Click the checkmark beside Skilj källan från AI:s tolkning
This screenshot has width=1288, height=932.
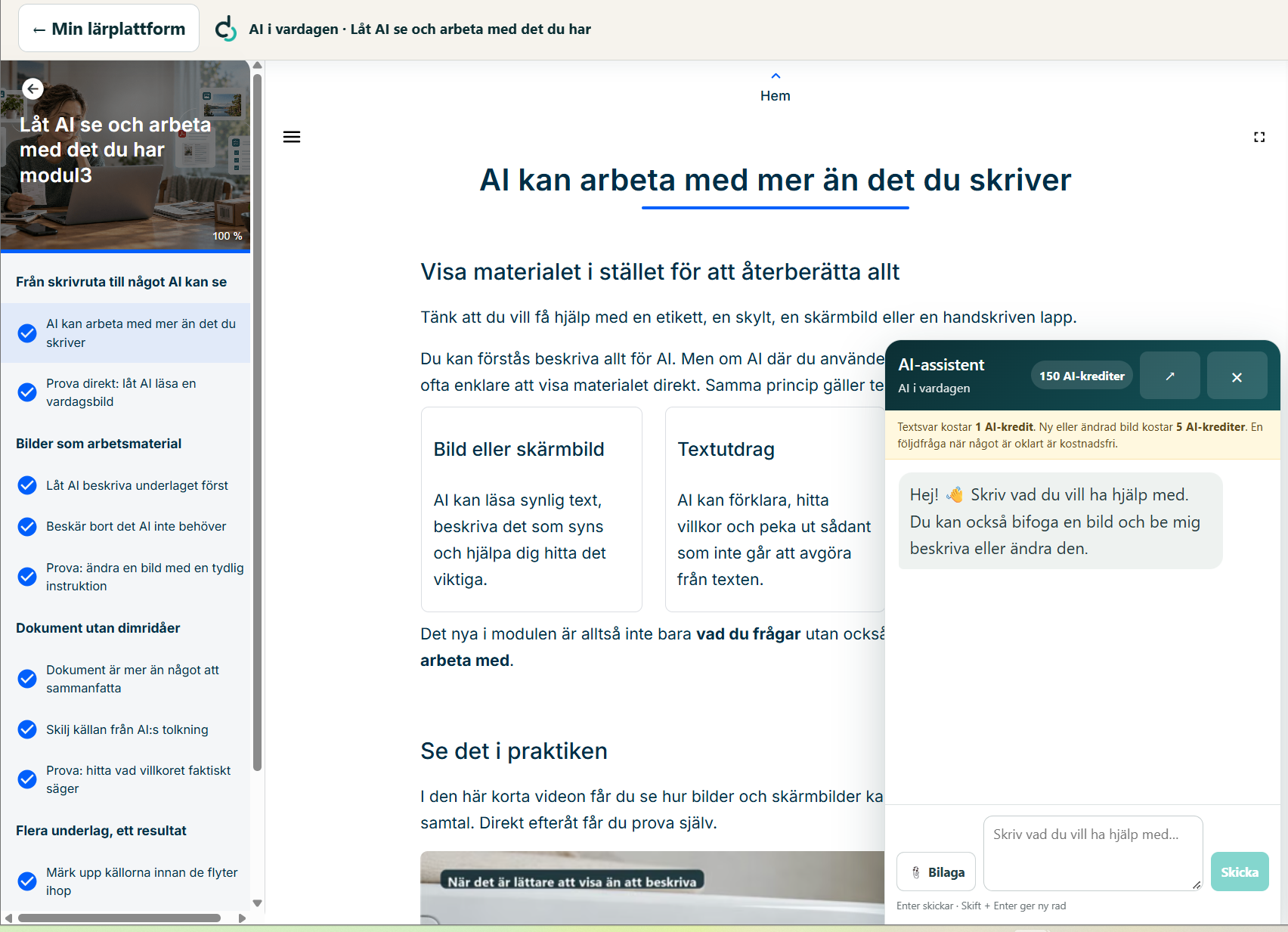[x=27, y=729]
